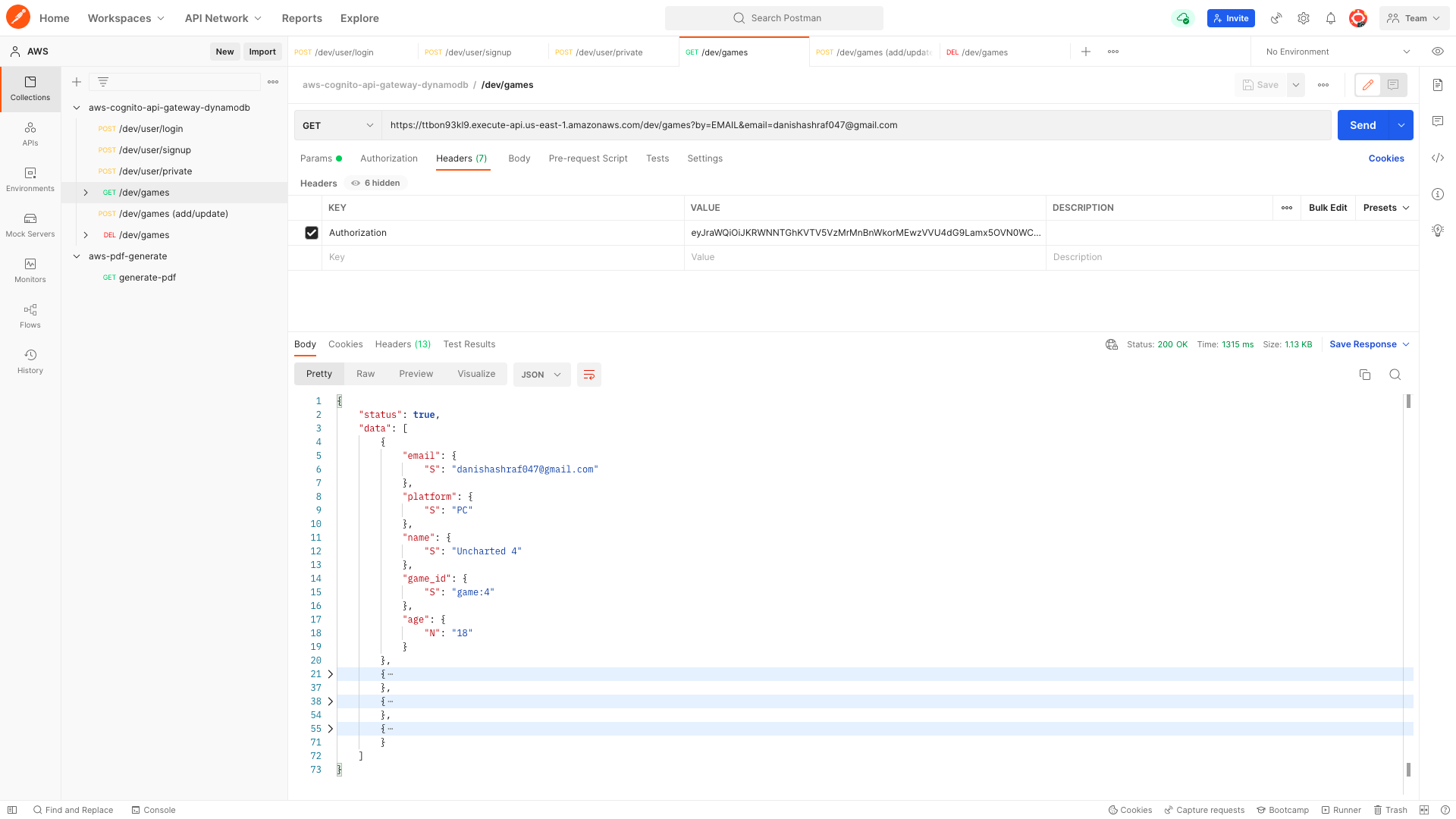Click the wrap lines icon in response
This screenshot has width=1456, height=819.
click(x=588, y=375)
